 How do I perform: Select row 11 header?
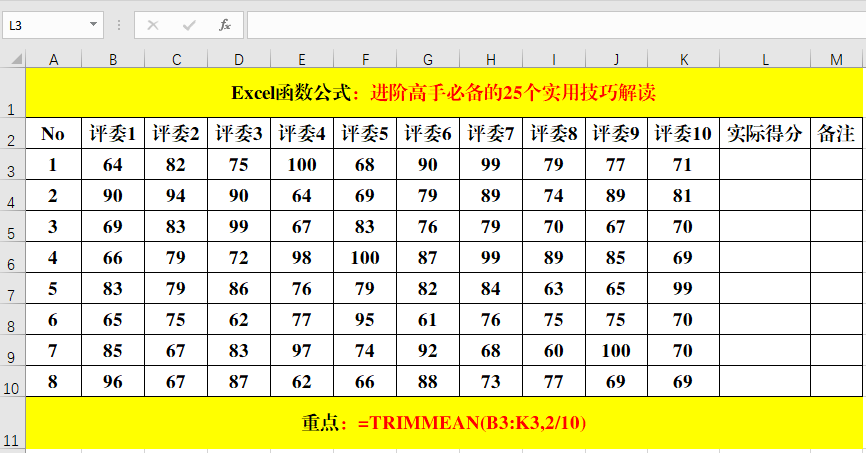click(x=12, y=423)
